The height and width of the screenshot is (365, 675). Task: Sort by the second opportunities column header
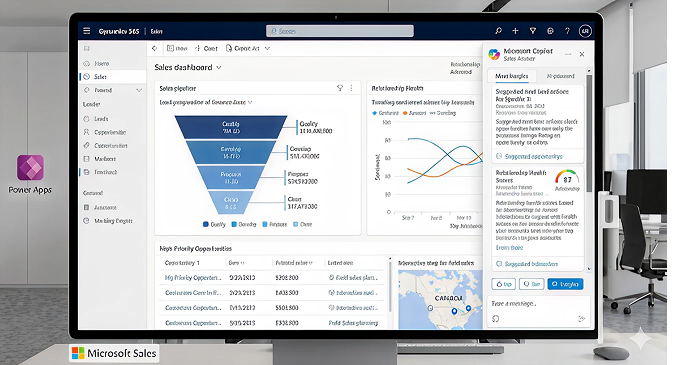coord(236,263)
